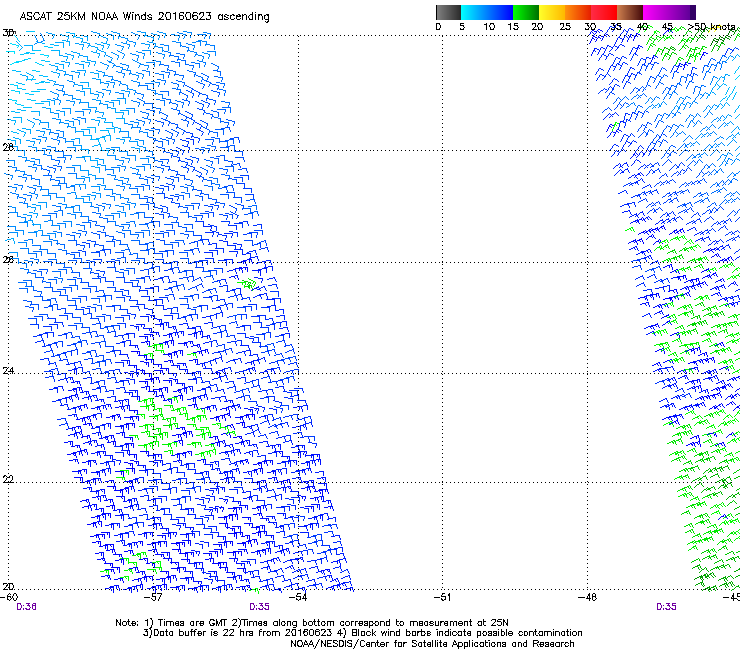Select the '22' latitude axis label
Image resolution: width=740 pixels, height=650 pixels.
tap(8, 479)
